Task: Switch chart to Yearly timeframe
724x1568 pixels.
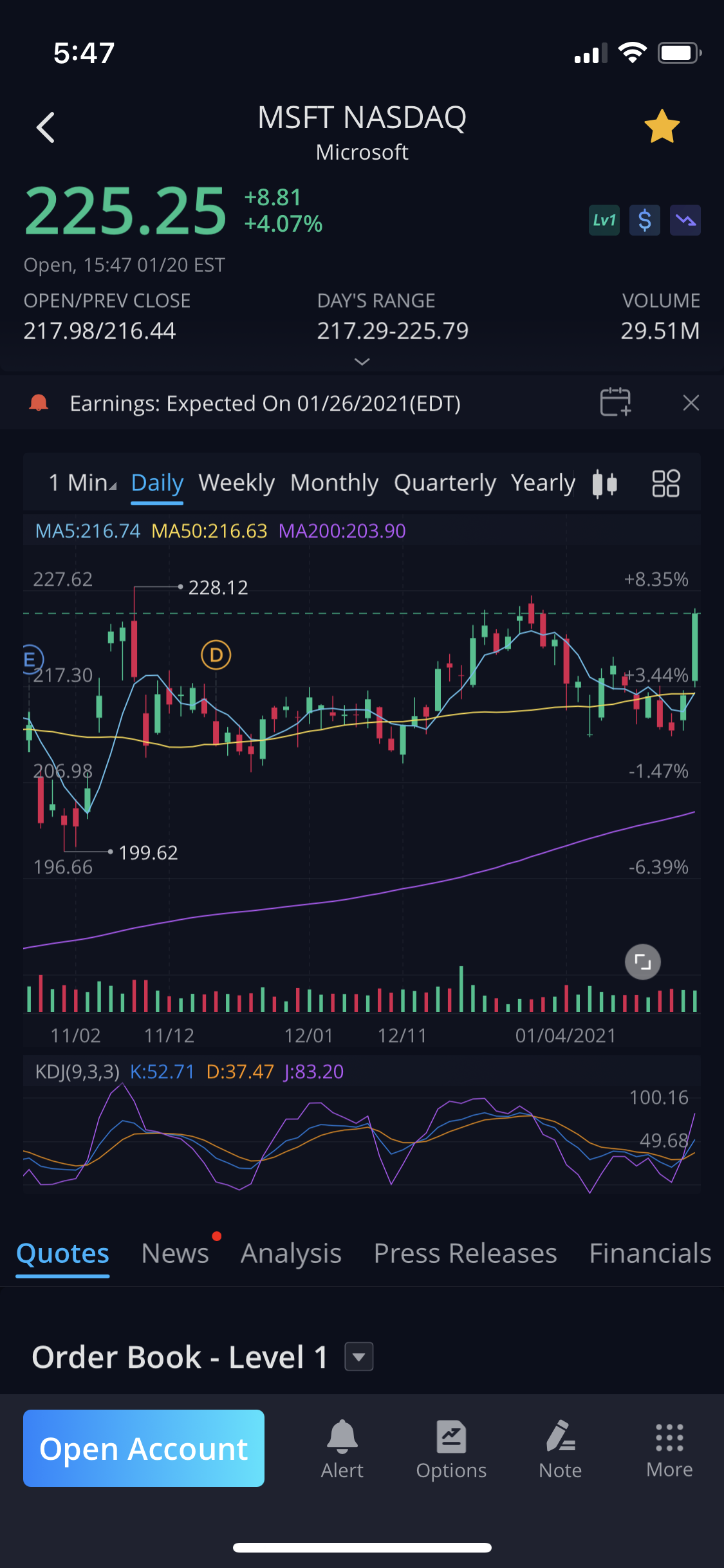Action: 543,483
